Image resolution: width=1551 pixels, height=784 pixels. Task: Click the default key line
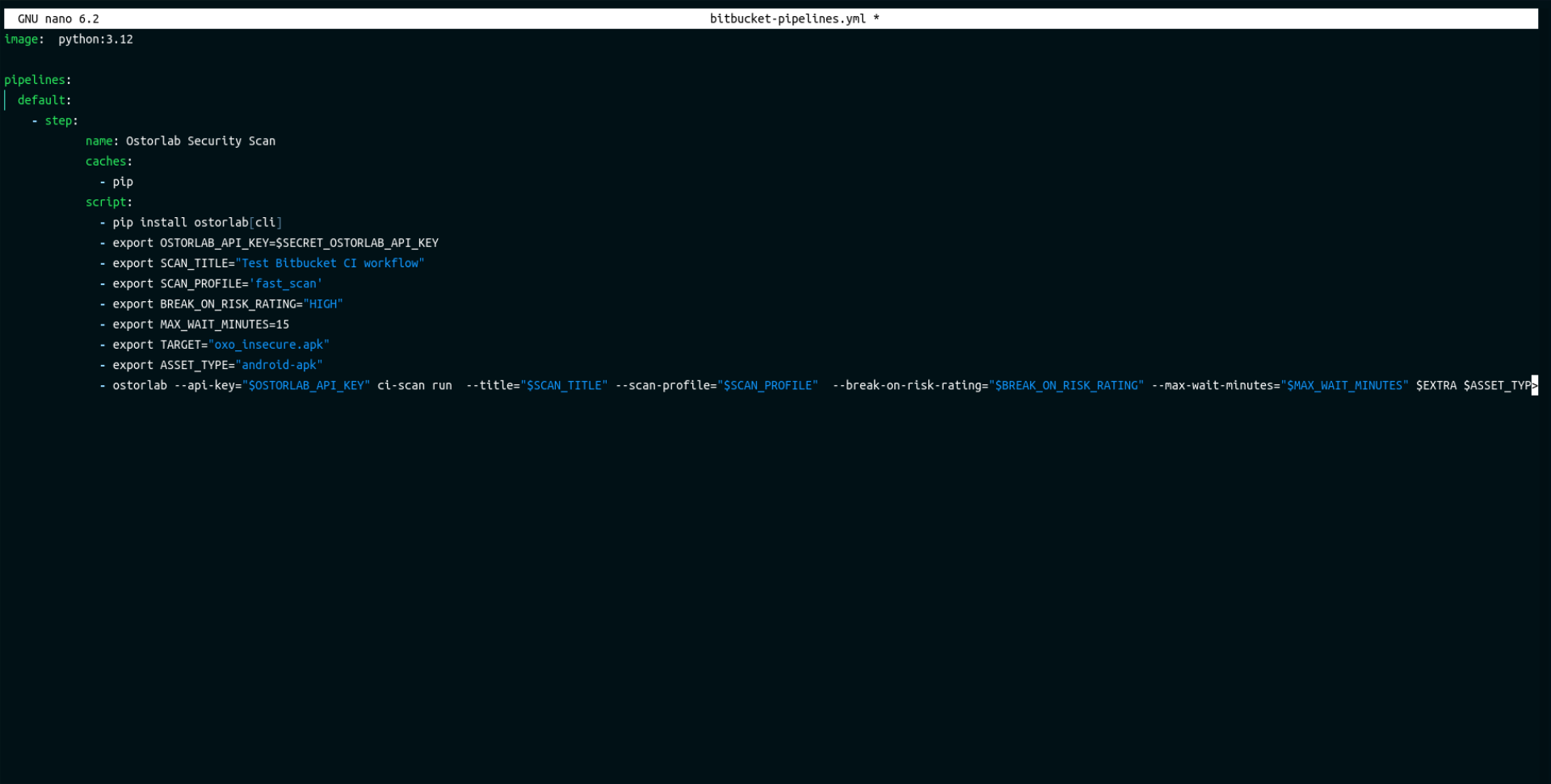pyautogui.click(x=41, y=100)
